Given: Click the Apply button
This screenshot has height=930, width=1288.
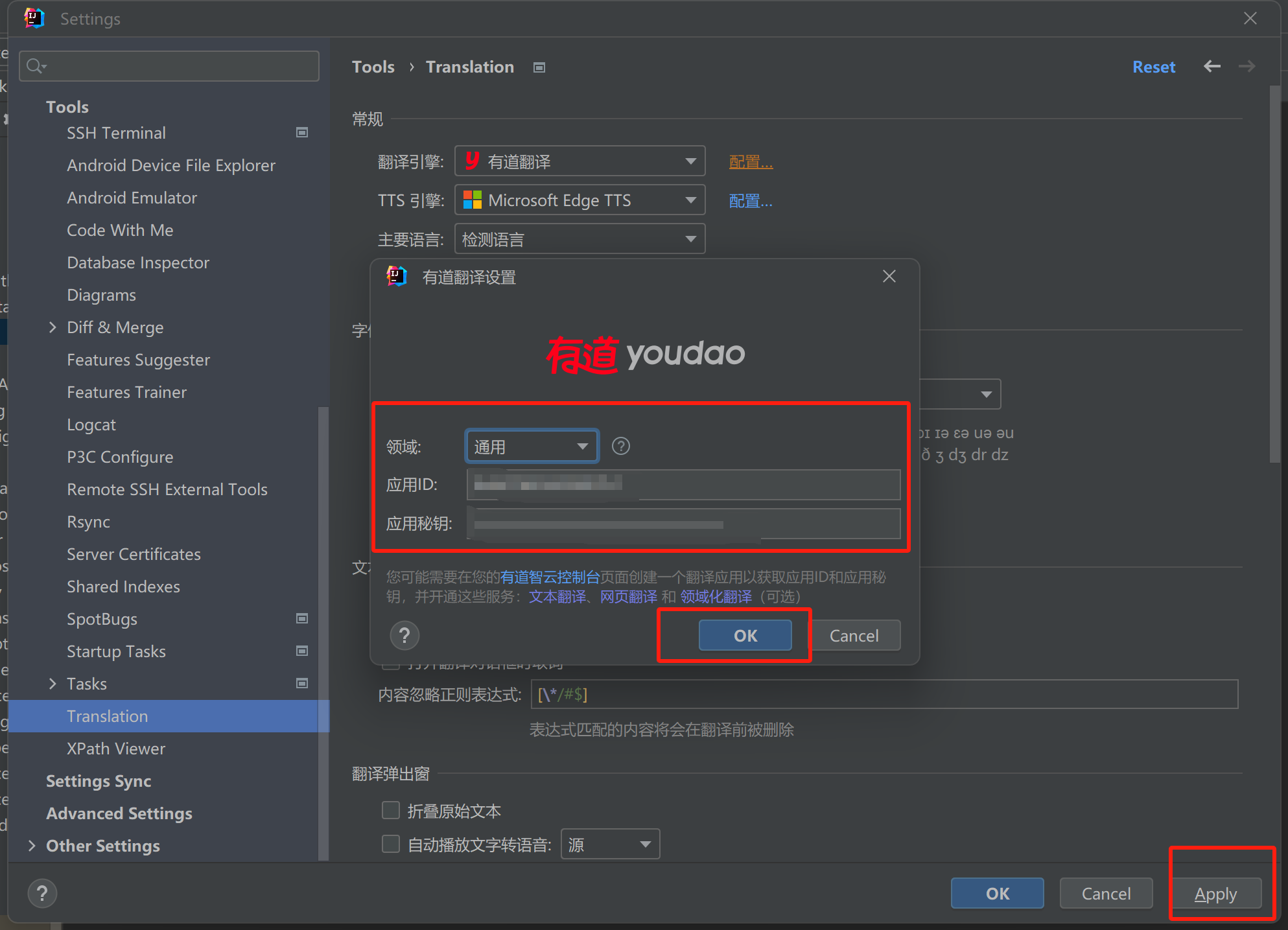Looking at the screenshot, I should [x=1215, y=894].
